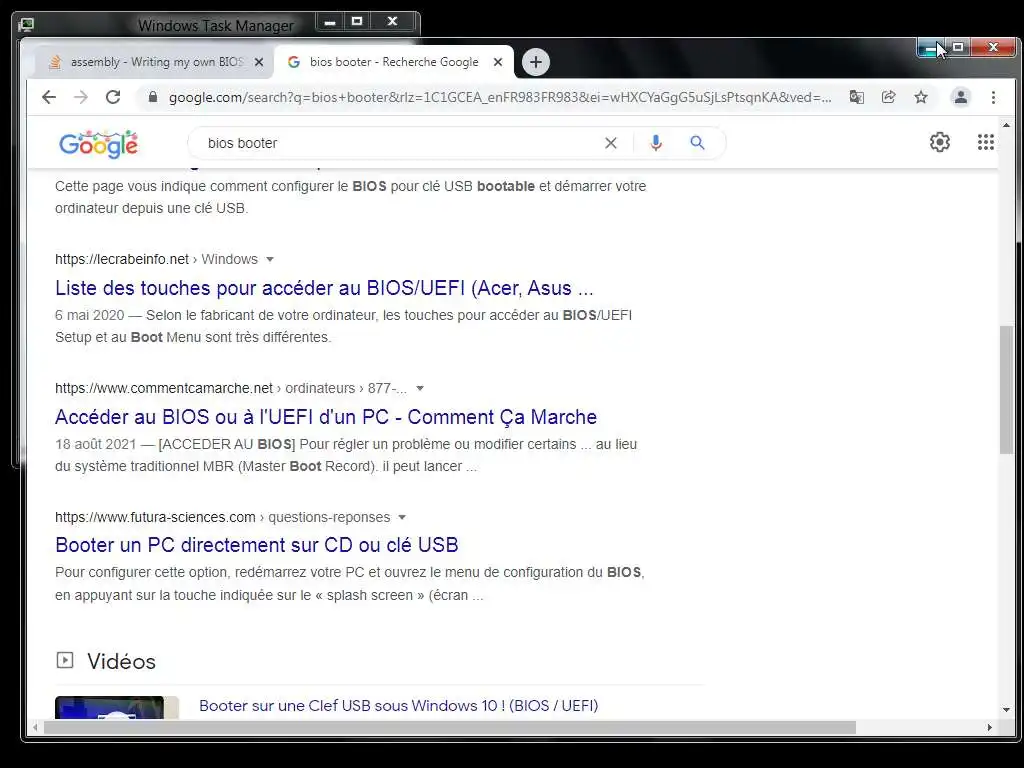Click horizontal scrollbar left arrow
The height and width of the screenshot is (768, 1024).
(x=35, y=728)
